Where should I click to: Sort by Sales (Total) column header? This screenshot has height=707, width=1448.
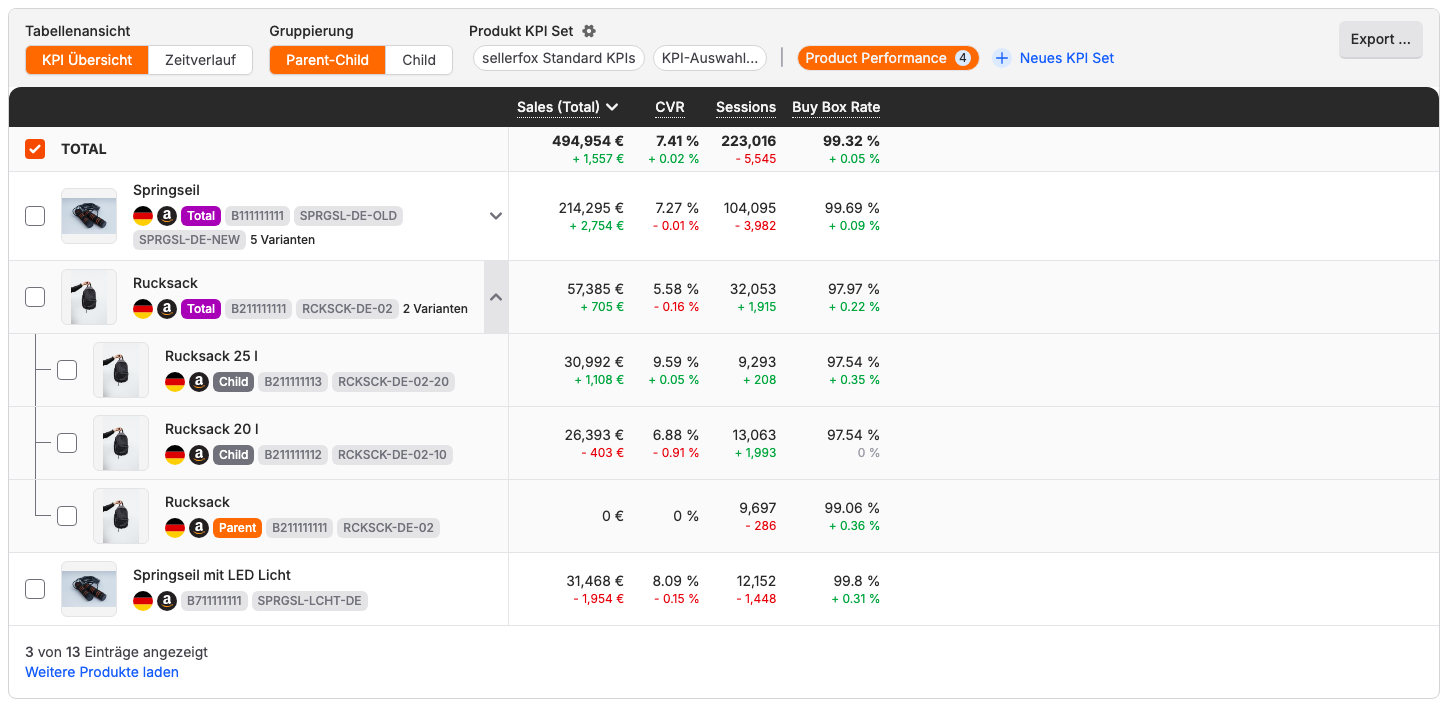[558, 107]
